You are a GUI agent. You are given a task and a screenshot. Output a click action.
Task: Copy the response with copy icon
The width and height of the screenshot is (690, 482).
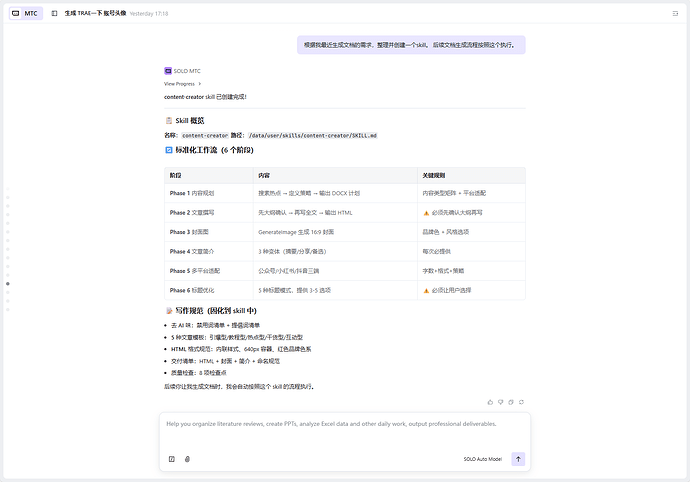512,402
